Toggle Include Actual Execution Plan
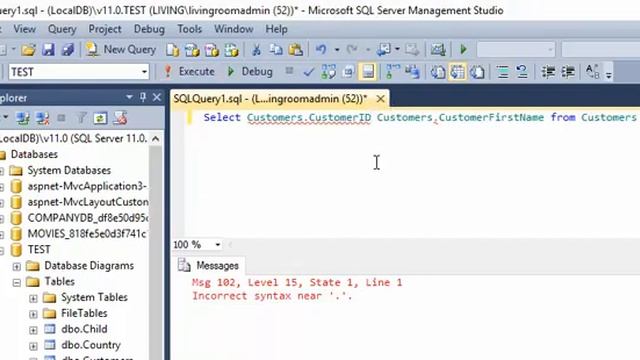This screenshot has height=360, width=640. coord(392,72)
